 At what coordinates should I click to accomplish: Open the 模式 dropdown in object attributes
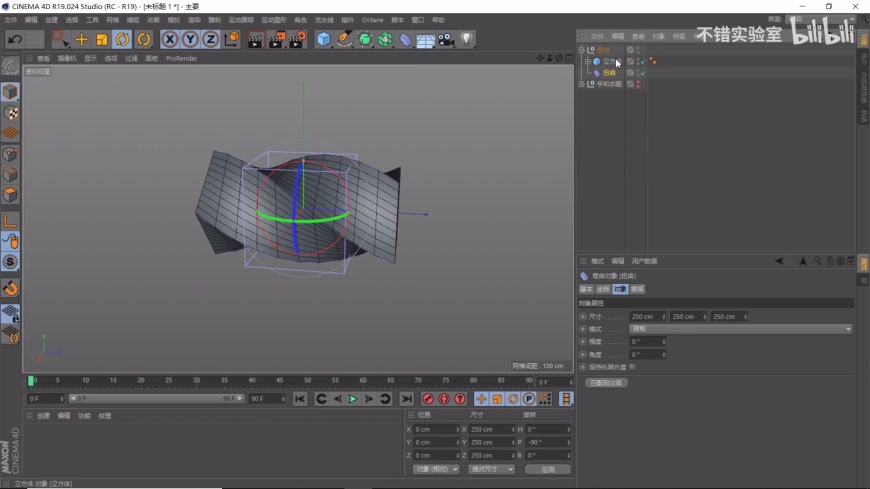coord(740,329)
